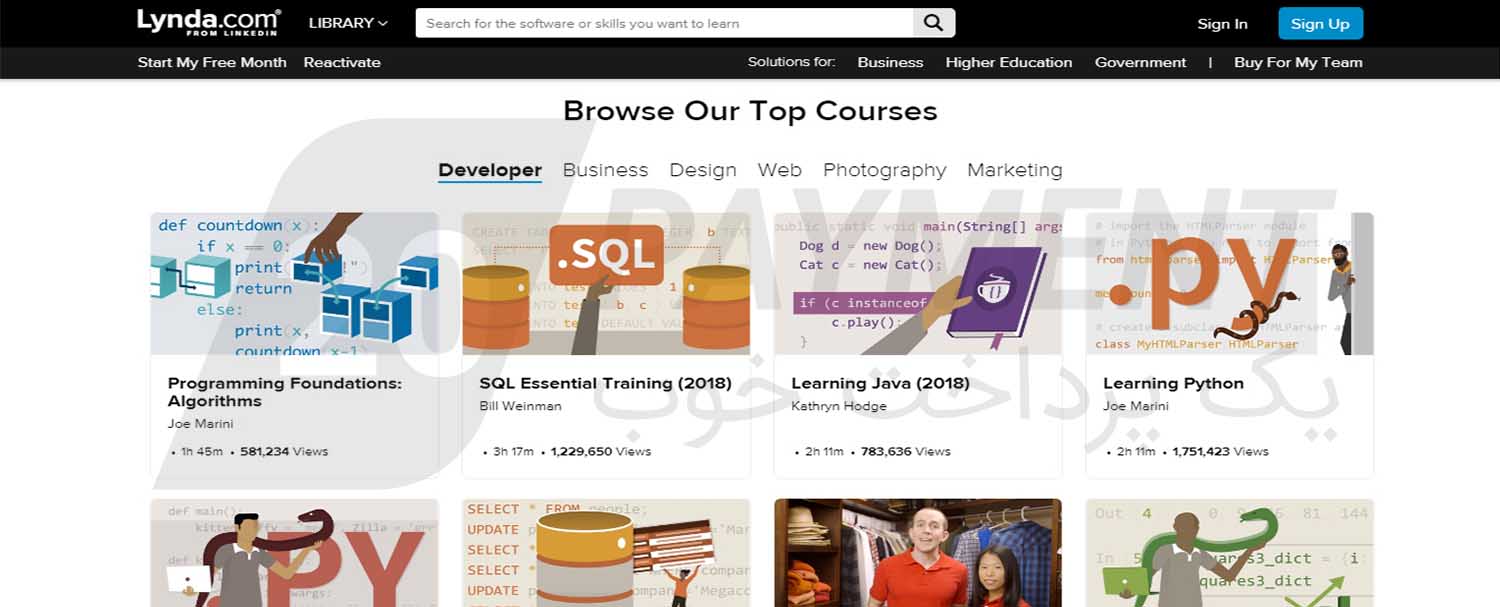The image size is (1500, 607).
Task: Switch to the Business courses tab
Action: click(605, 170)
